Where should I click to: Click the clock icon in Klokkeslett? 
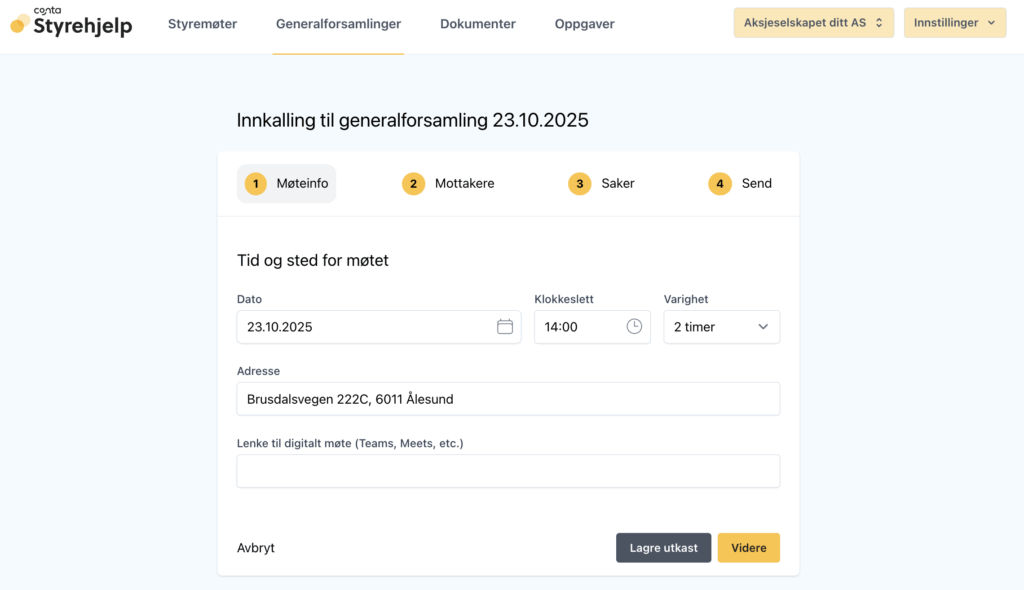coord(634,327)
